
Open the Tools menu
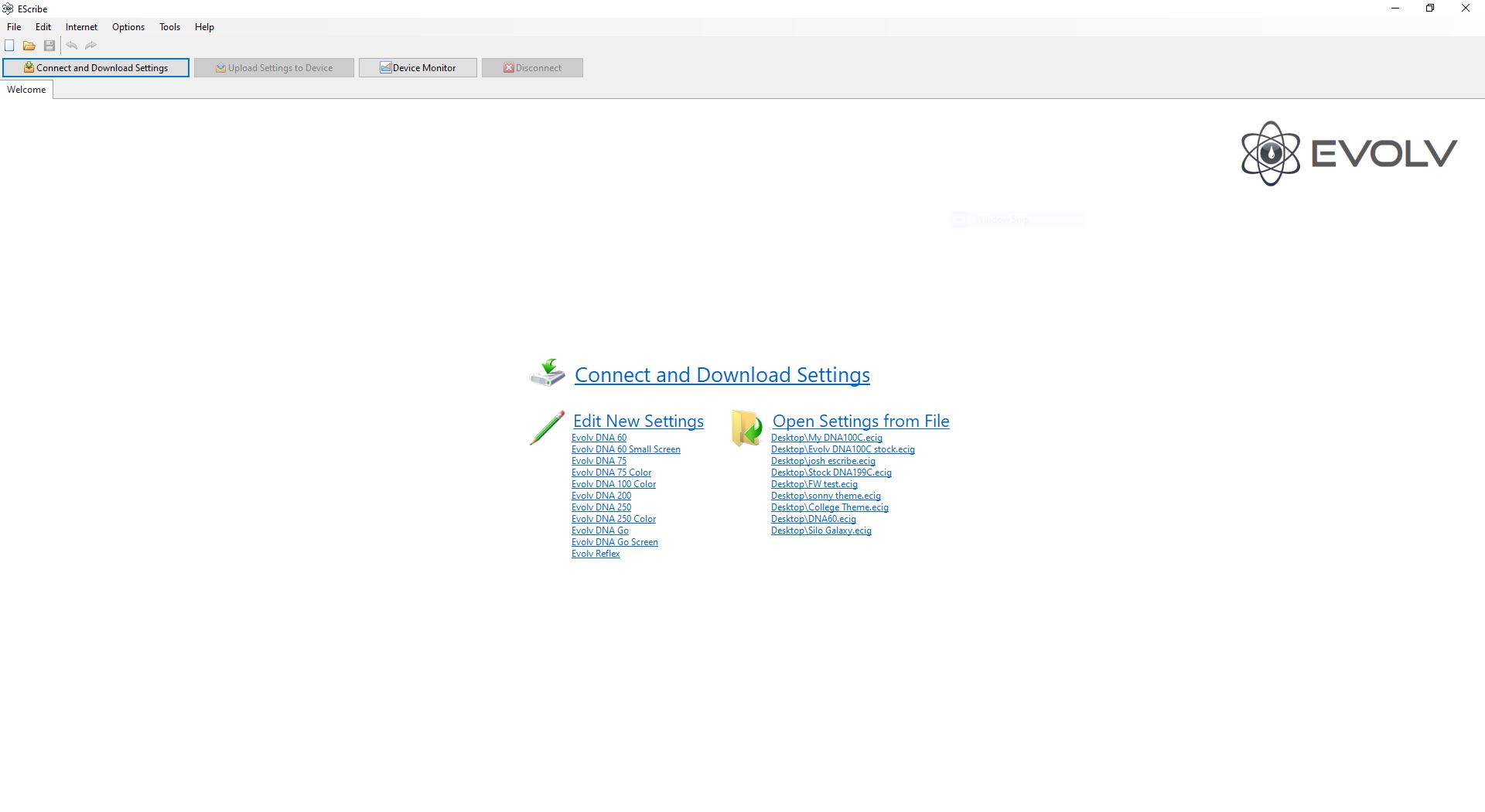169,27
